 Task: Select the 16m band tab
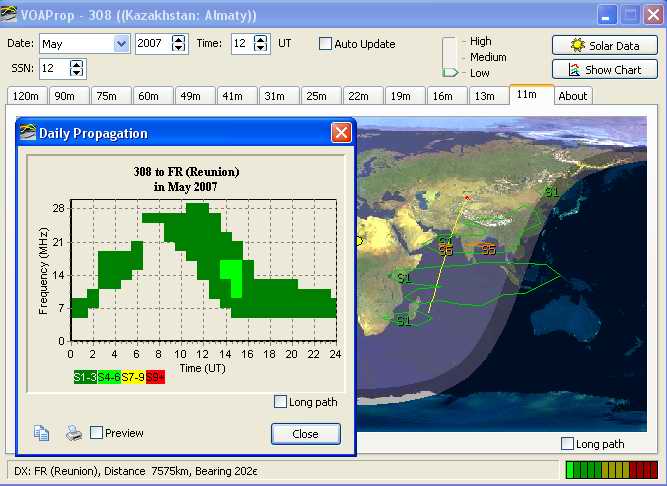click(x=447, y=96)
